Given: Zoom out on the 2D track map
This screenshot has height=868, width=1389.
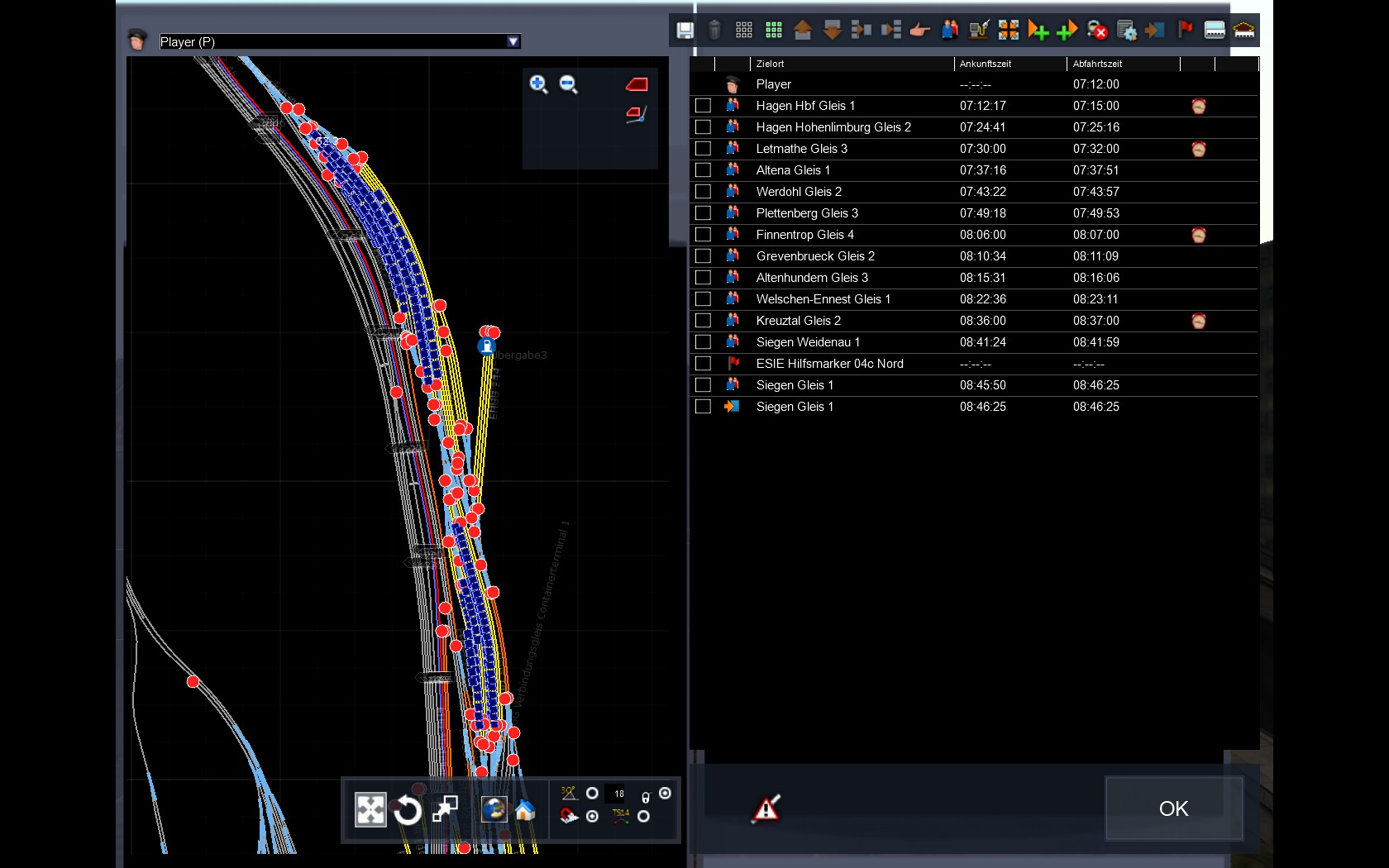Looking at the screenshot, I should click(x=568, y=84).
